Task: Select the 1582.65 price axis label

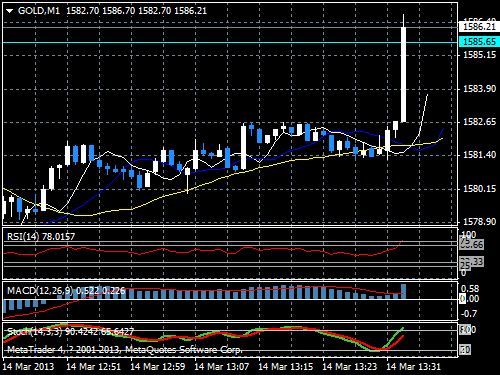Action: point(480,122)
